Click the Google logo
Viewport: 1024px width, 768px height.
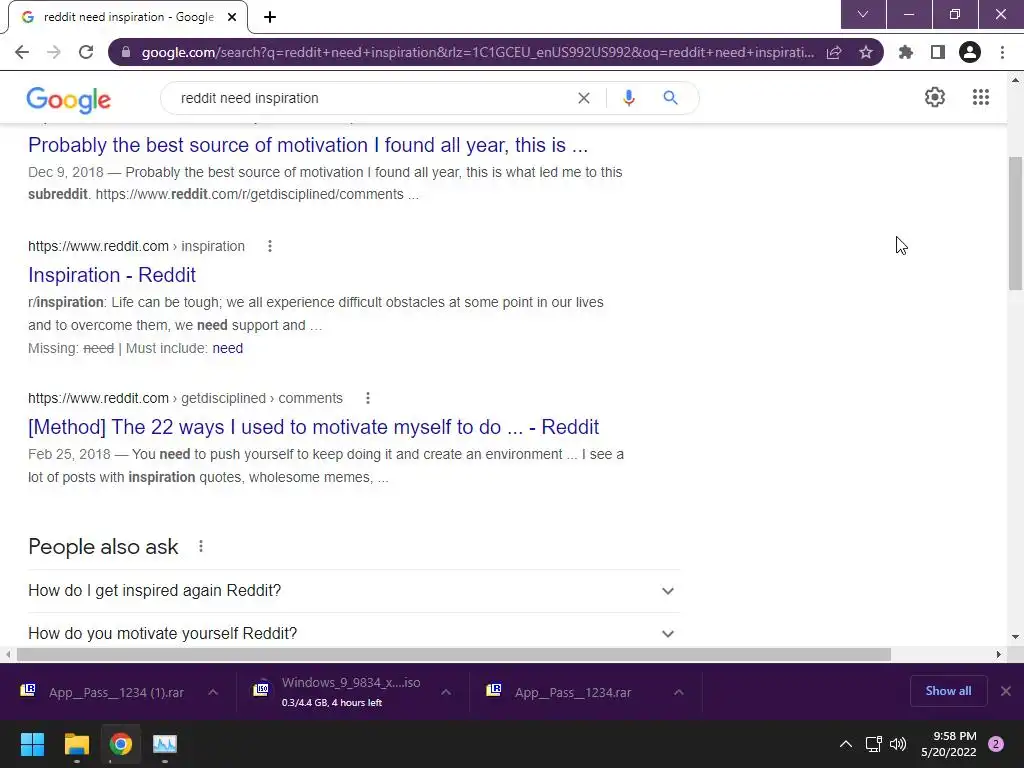coord(69,99)
